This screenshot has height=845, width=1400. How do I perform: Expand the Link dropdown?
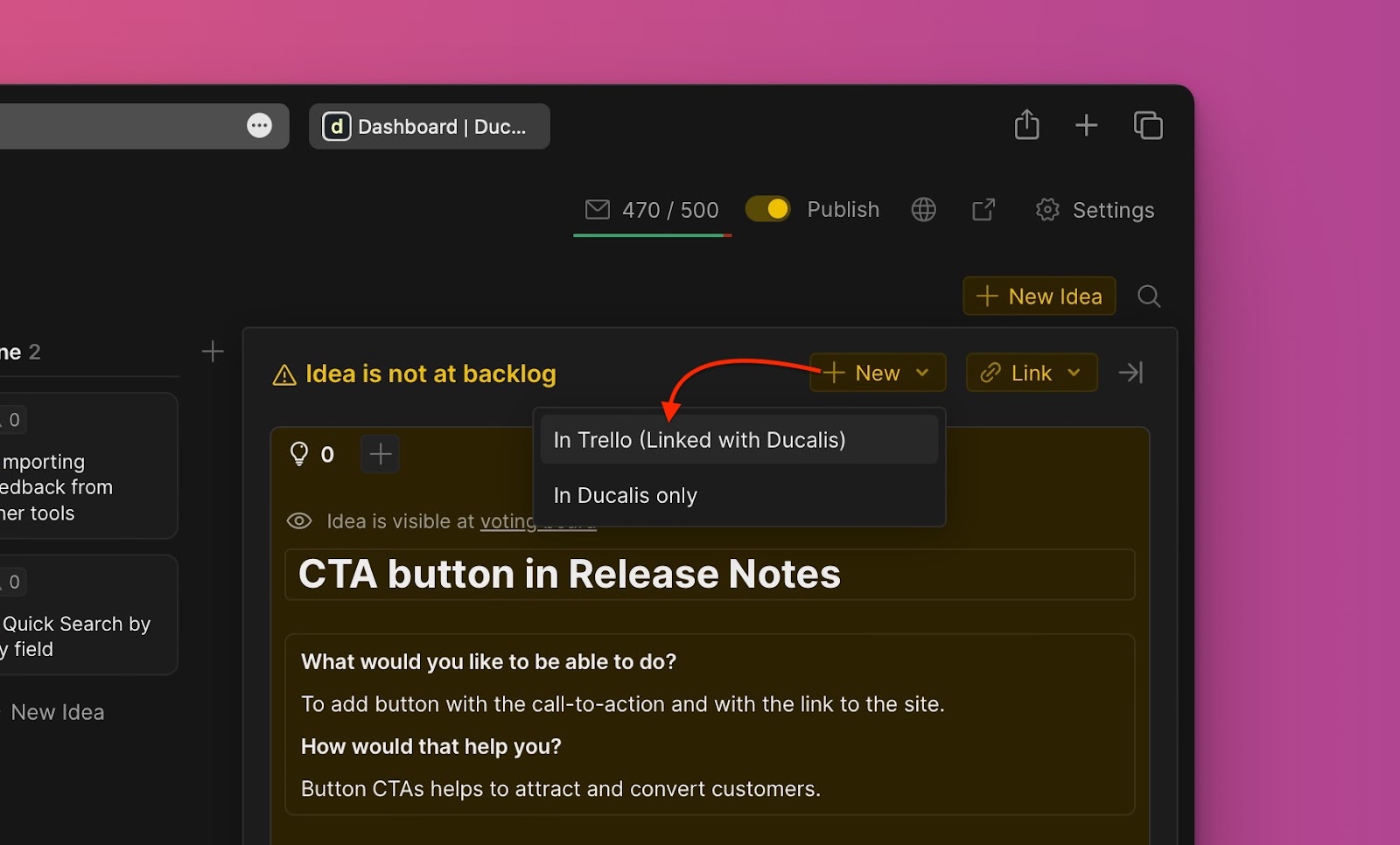pos(1074,373)
